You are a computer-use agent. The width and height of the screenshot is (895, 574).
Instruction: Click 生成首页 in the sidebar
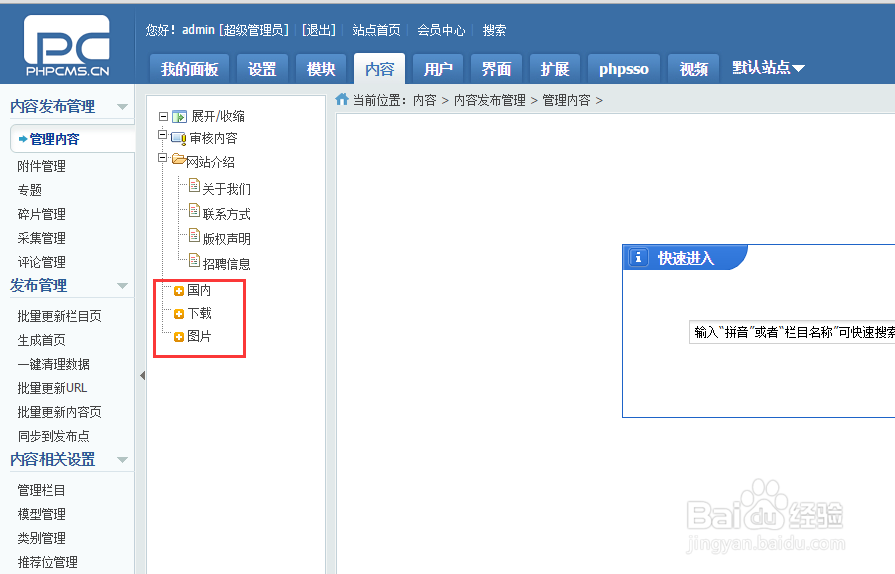pyautogui.click(x=42, y=340)
